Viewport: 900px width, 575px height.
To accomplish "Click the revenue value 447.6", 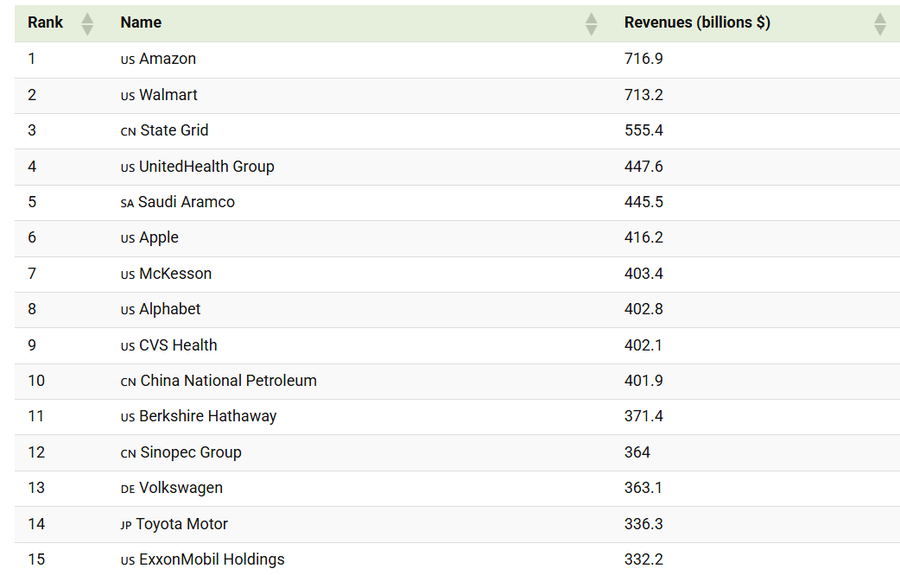I will coord(643,166).
